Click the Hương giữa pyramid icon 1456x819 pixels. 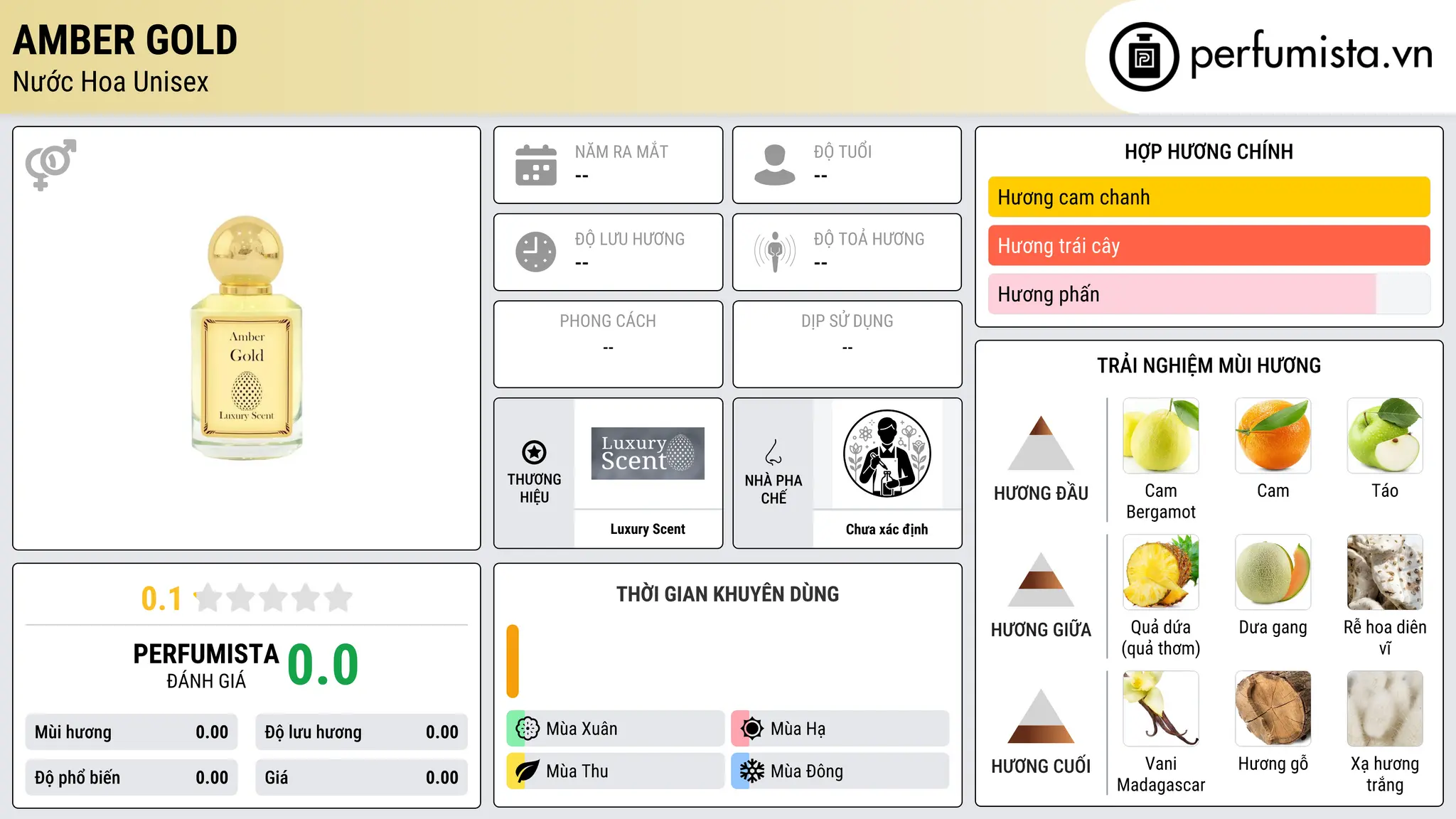1041,579
